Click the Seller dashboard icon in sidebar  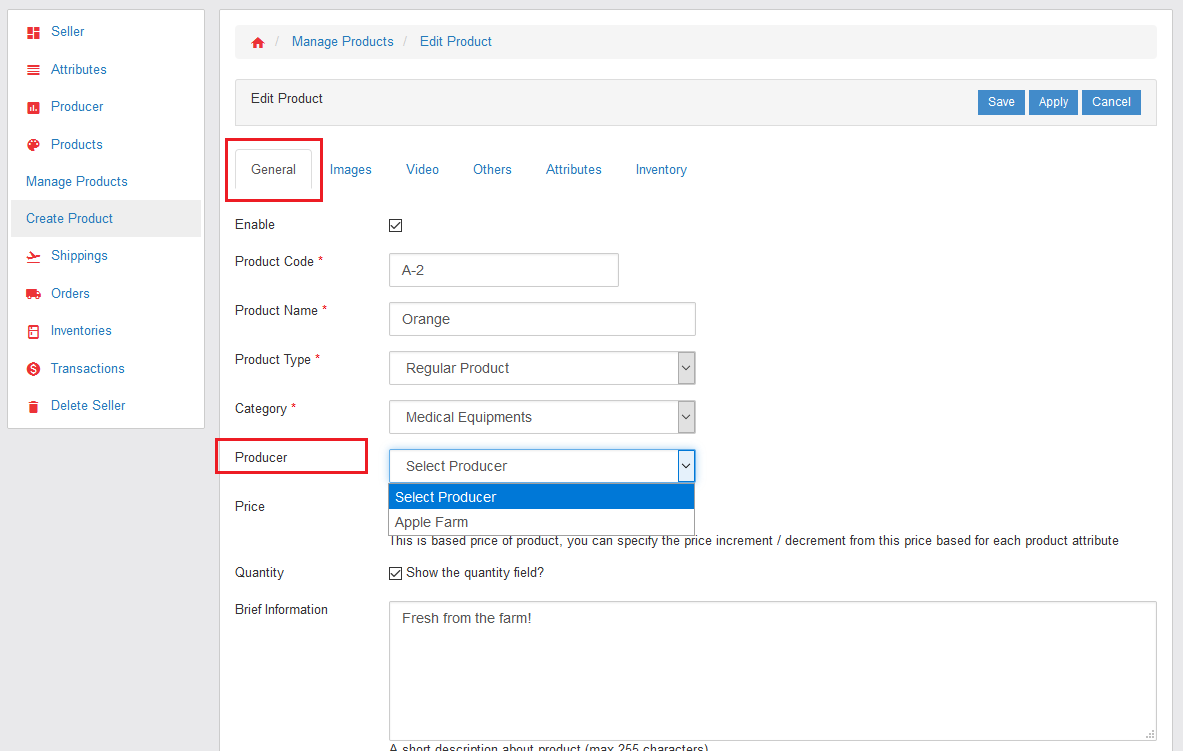click(33, 32)
